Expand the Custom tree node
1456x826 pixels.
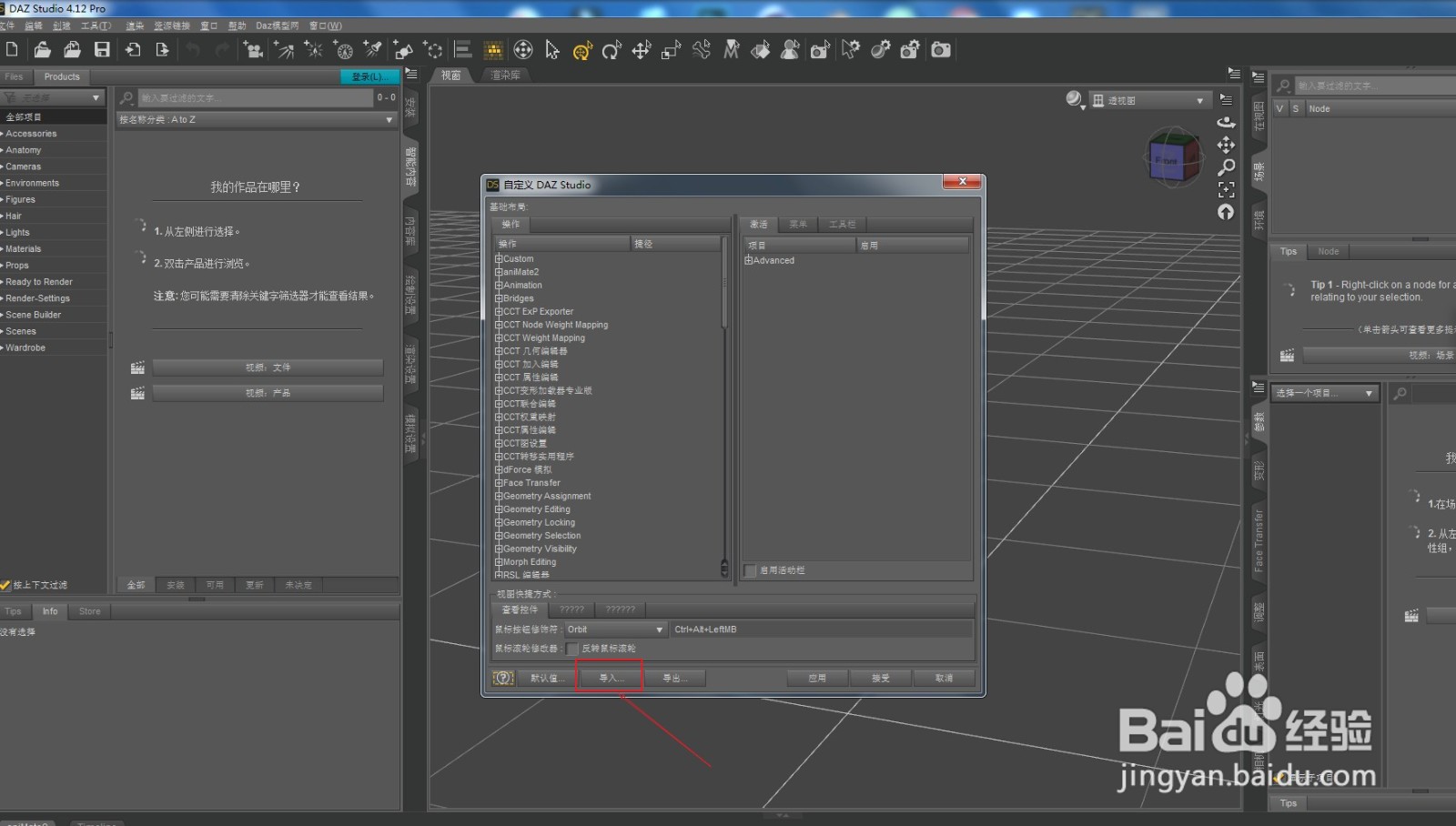[x=499, y=259]
